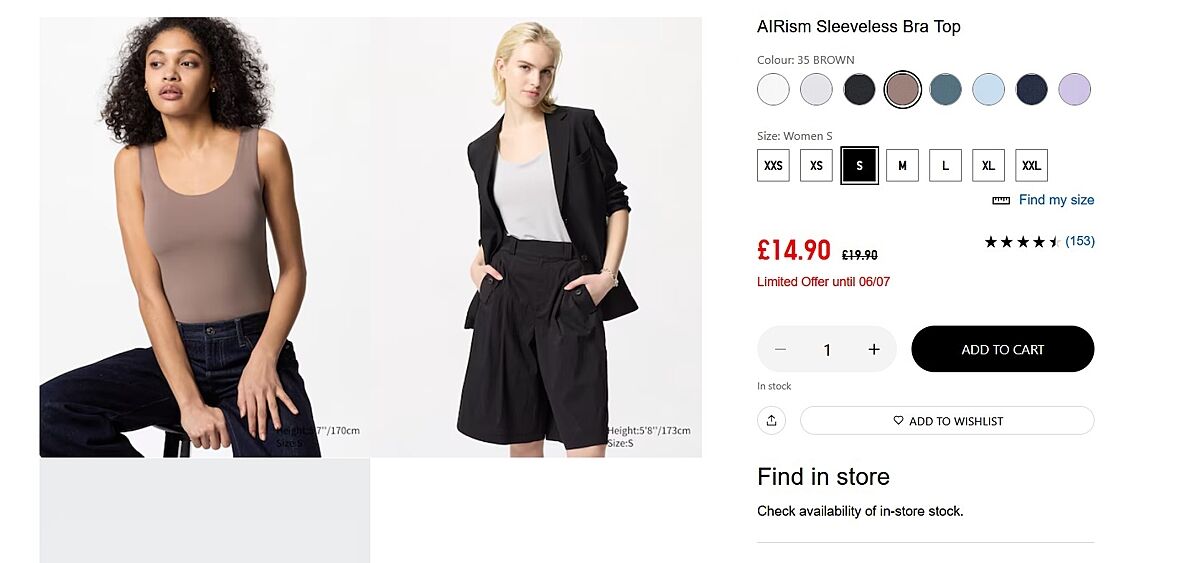Screen dimensions: 1200x563
Task: Add item to wishlist
Action: (947, 421)
